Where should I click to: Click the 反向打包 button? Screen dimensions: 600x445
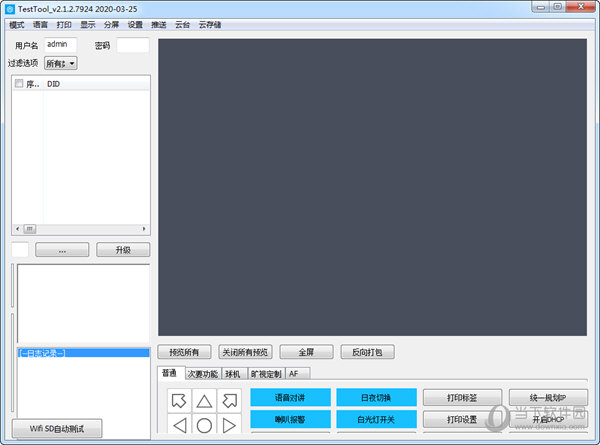point(367,352)
